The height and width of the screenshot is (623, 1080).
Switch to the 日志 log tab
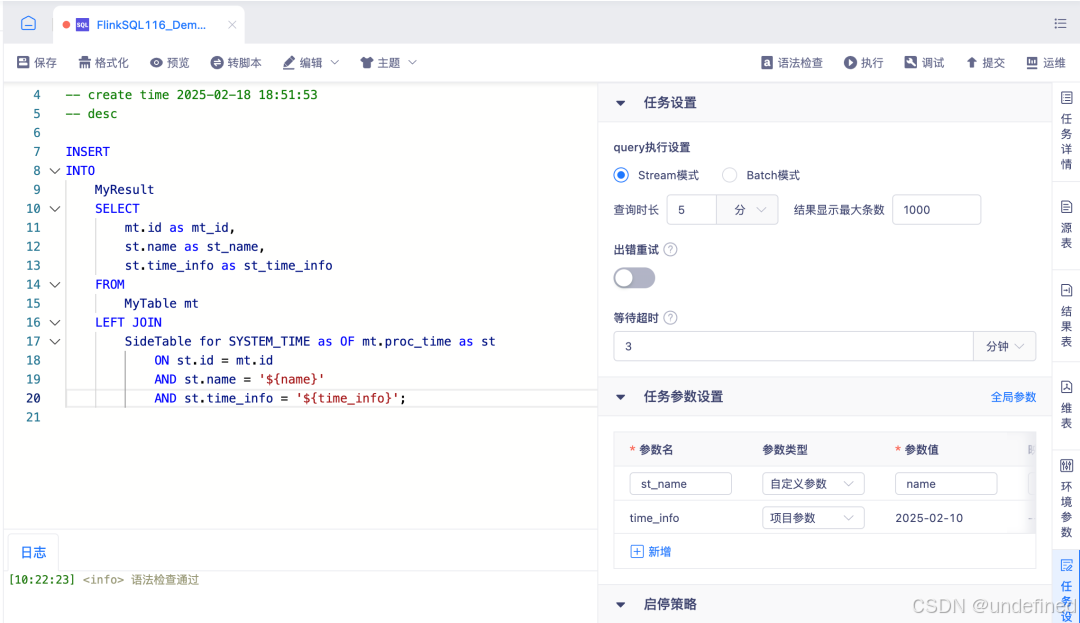33,552
